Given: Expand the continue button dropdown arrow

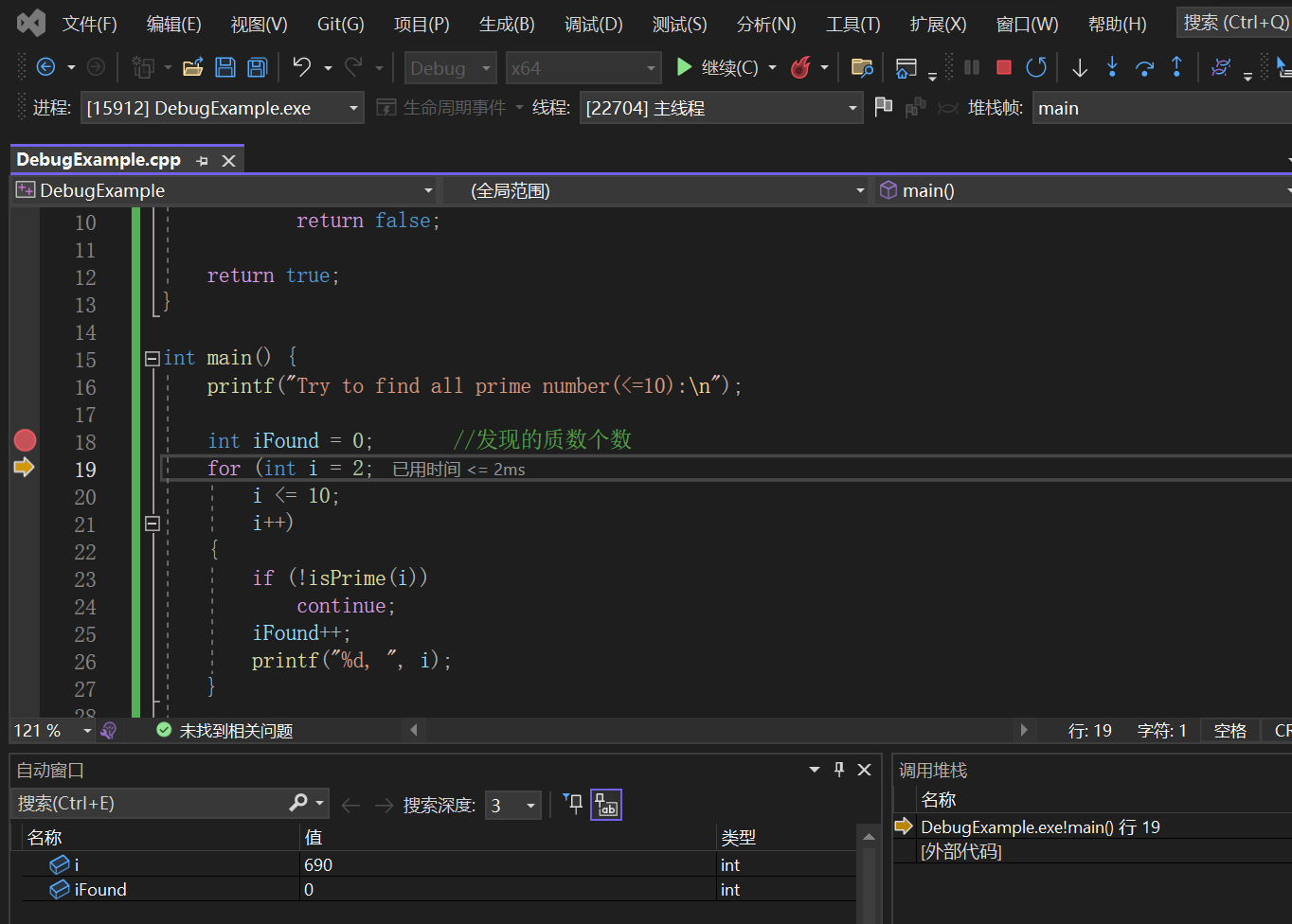Looking at the screenshot, I should tap(772, 67).
